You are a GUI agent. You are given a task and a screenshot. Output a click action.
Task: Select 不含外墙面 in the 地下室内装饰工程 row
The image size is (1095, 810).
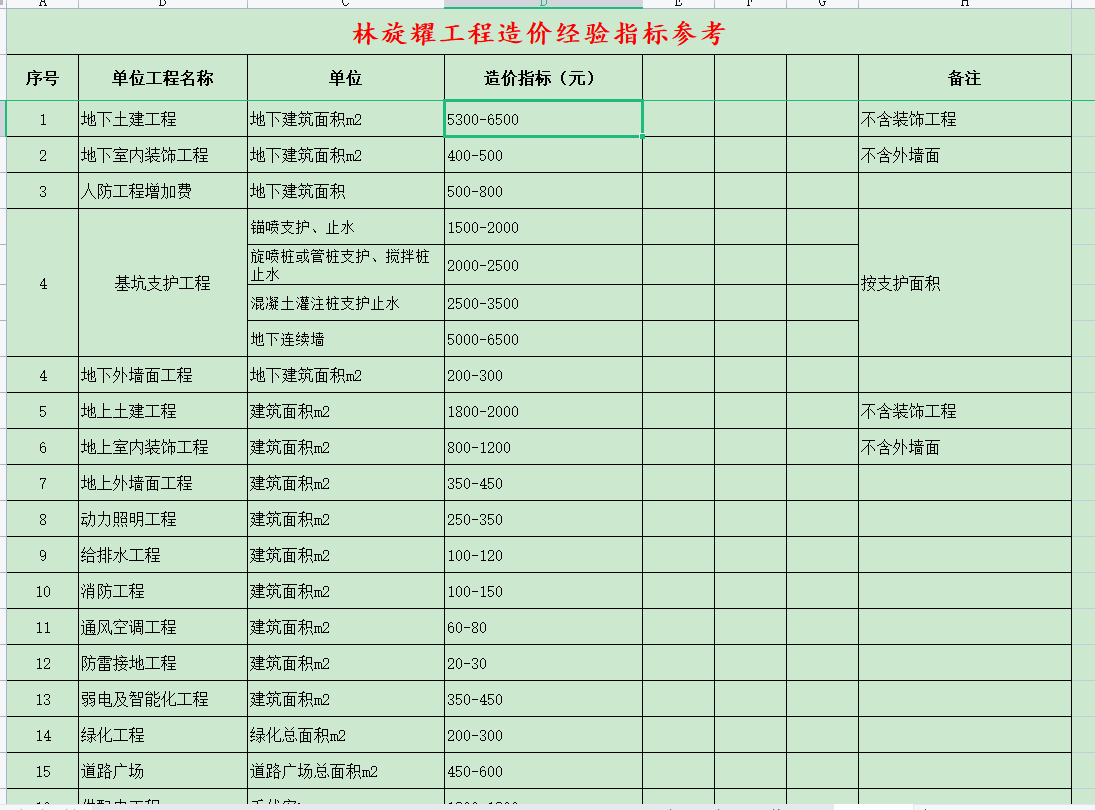point(964,155)
